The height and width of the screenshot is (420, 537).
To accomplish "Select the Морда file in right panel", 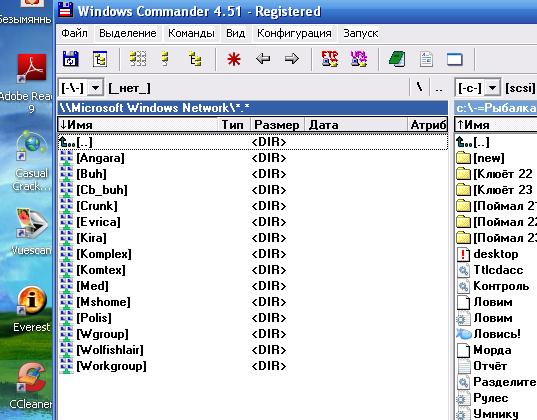I will (x=496, y=350).
